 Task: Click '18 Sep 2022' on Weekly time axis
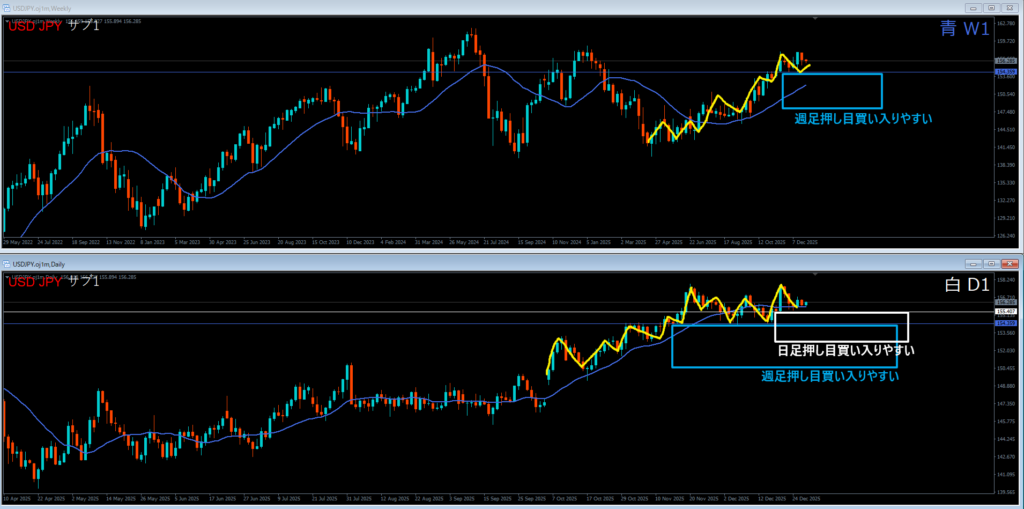click(x=84, y=242)
